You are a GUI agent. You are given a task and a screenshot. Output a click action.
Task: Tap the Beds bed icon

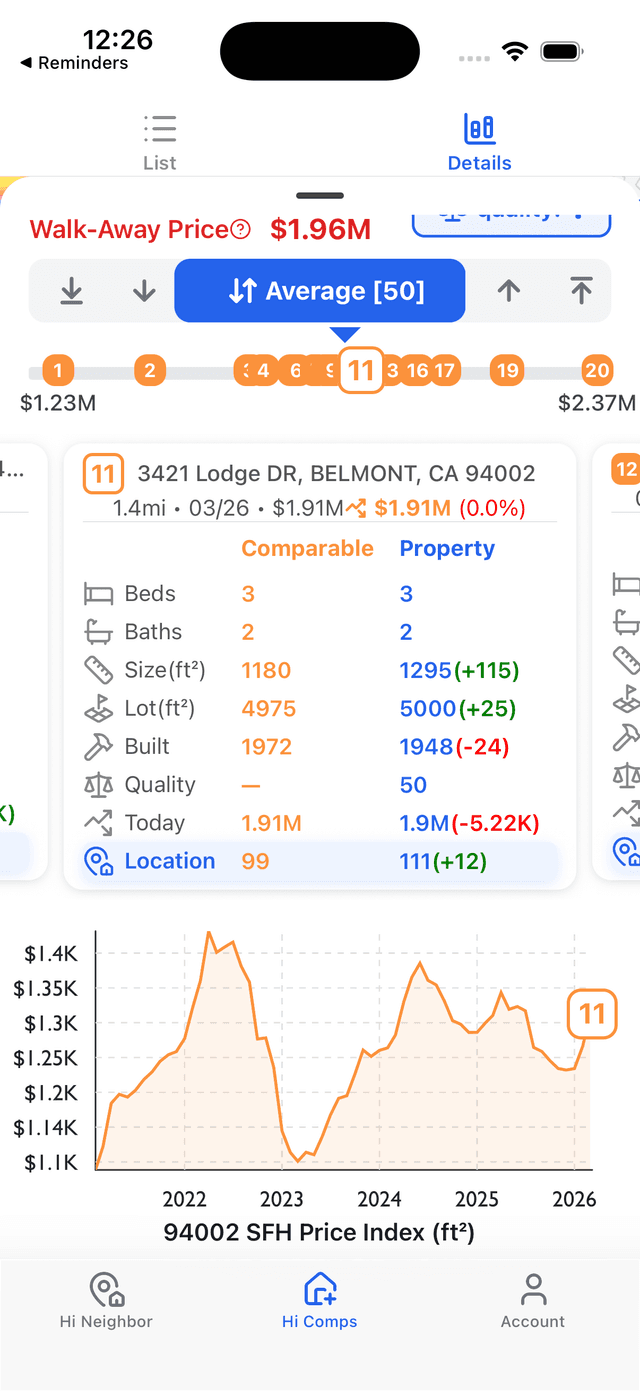(98, 595)
